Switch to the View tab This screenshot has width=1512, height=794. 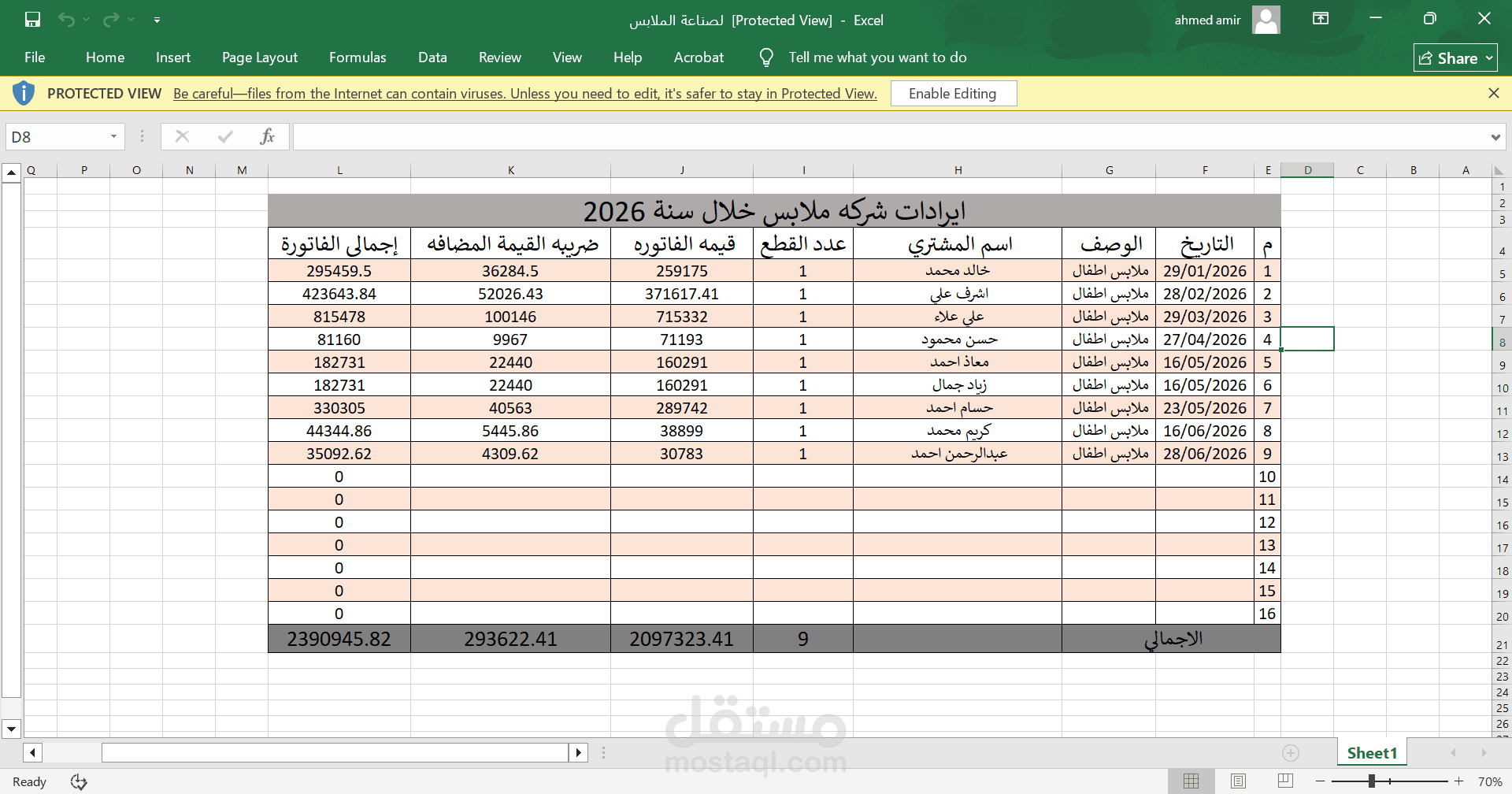567,58
